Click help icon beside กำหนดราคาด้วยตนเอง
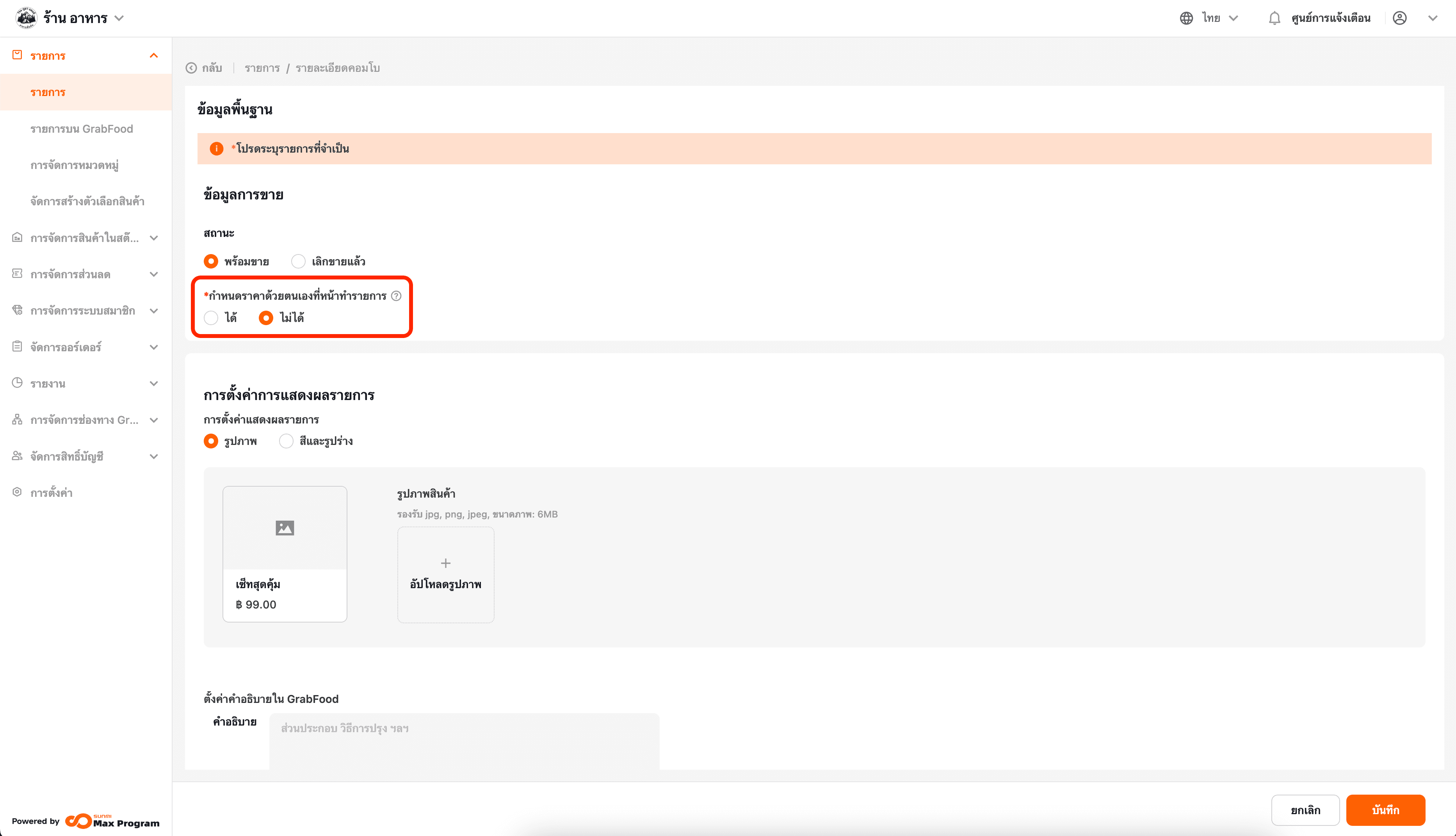Image resolution: width=1456 pixels, height=836 pixels. (x=396, y=296)
